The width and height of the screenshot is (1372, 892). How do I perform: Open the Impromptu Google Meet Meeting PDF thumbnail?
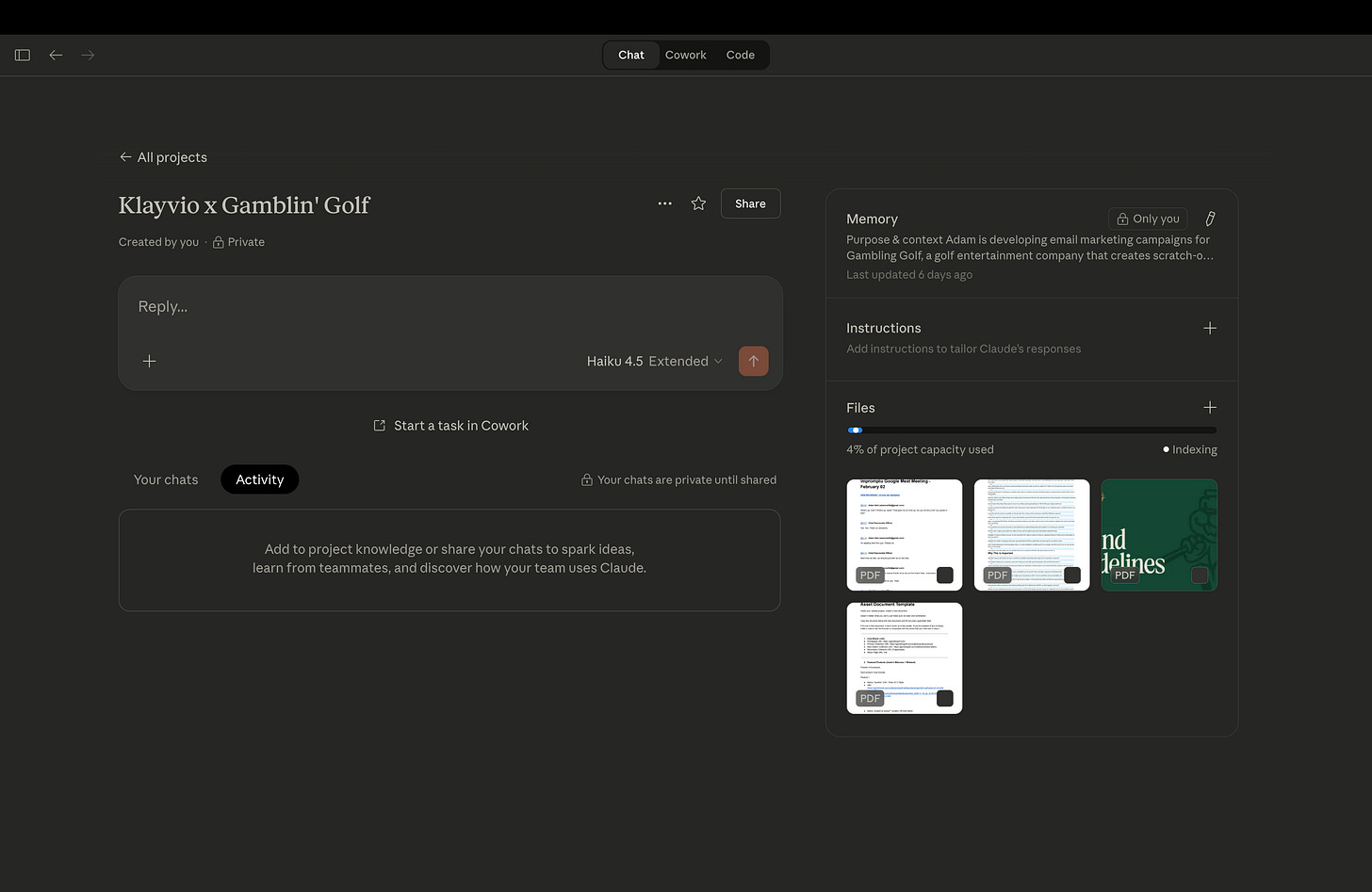tap(905, 535)
